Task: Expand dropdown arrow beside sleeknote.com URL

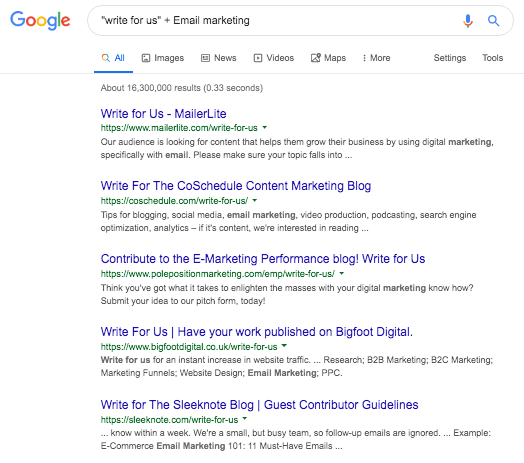Action: point(245,419)
